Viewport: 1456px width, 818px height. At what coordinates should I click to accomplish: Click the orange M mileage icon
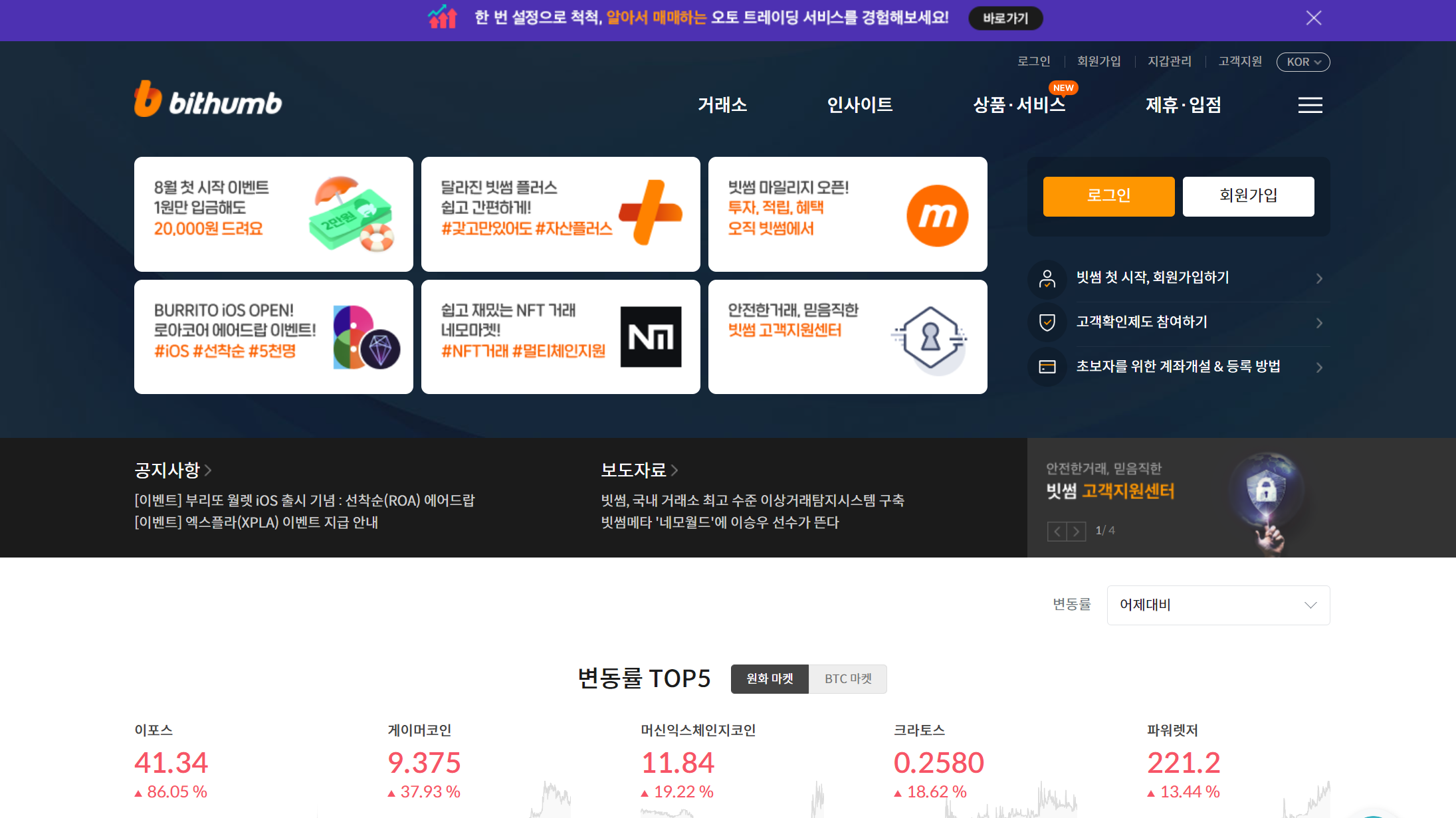click(x=937, y=215)
